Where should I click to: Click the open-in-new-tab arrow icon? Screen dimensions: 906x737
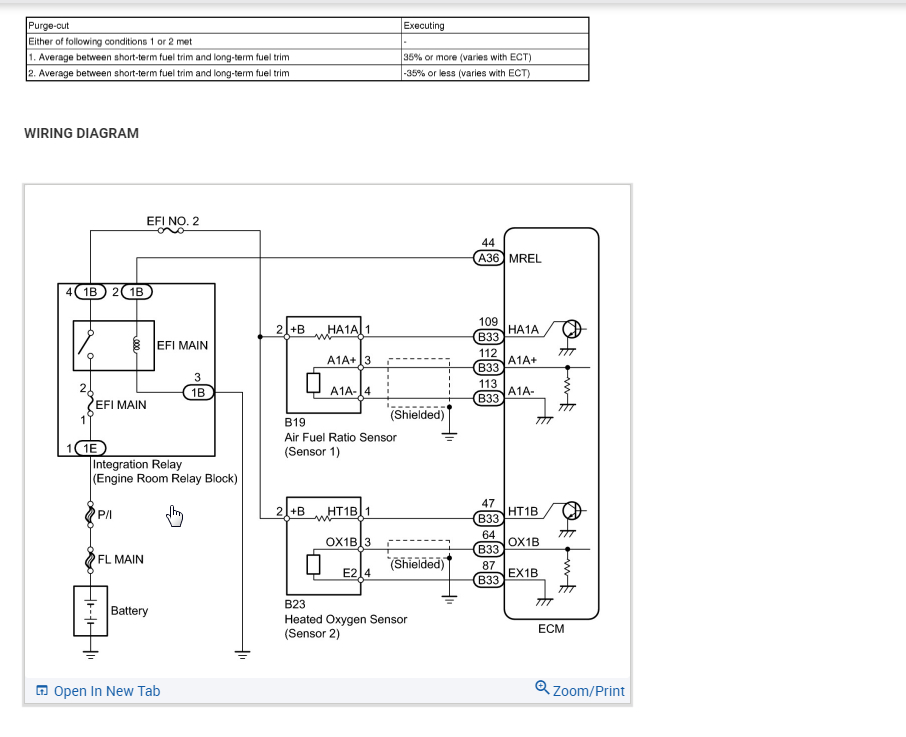[42, 690]
